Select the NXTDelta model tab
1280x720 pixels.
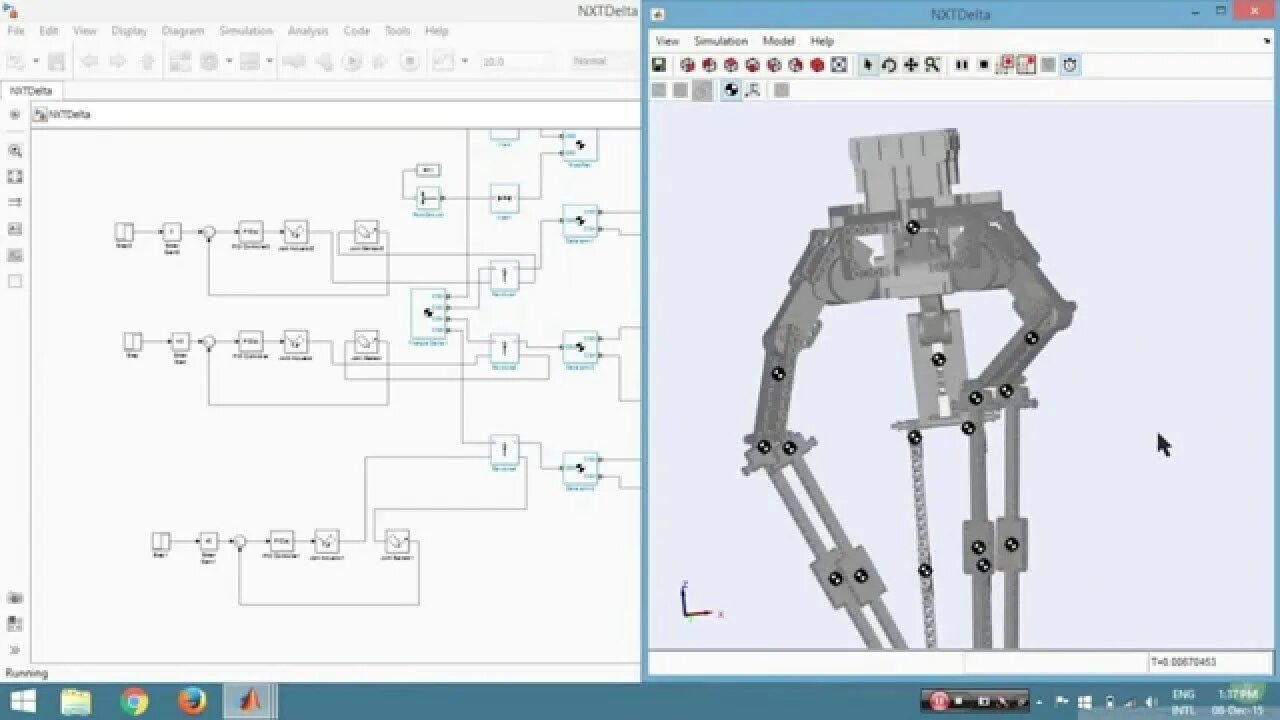click(31, 90)
